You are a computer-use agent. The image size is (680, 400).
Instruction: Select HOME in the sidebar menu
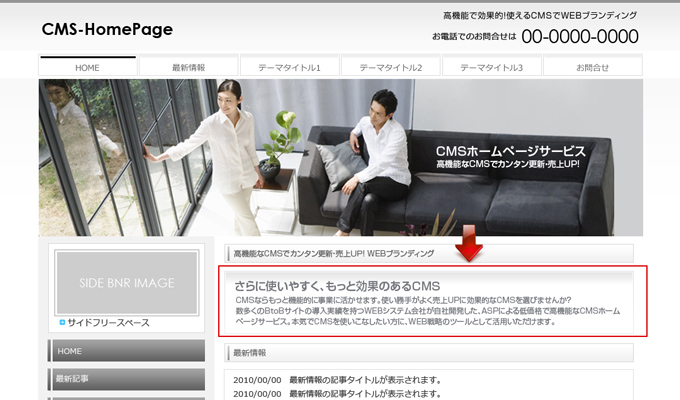pos(127,351)
